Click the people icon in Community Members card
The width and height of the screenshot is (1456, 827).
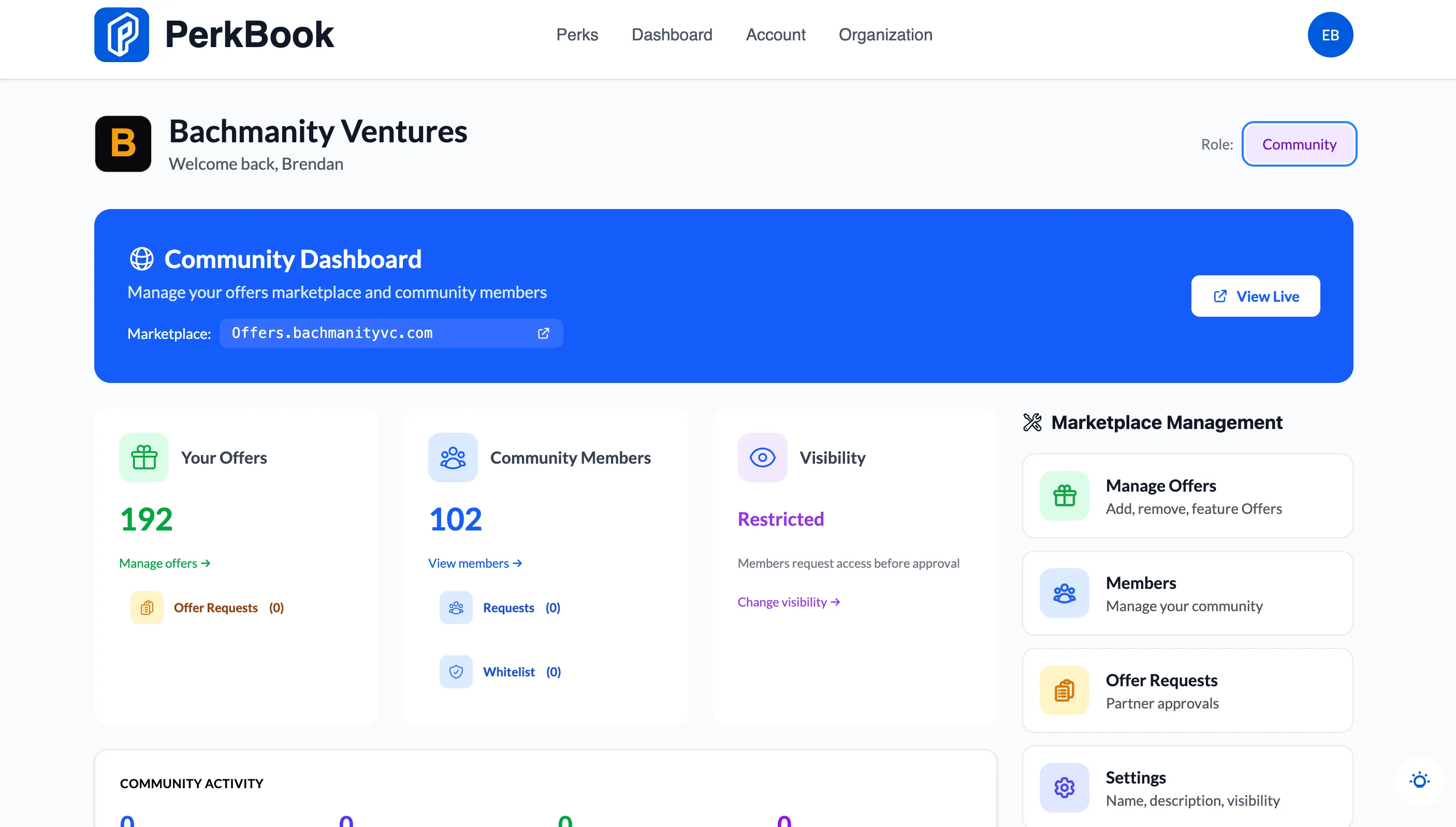click(x=453, y=457)
